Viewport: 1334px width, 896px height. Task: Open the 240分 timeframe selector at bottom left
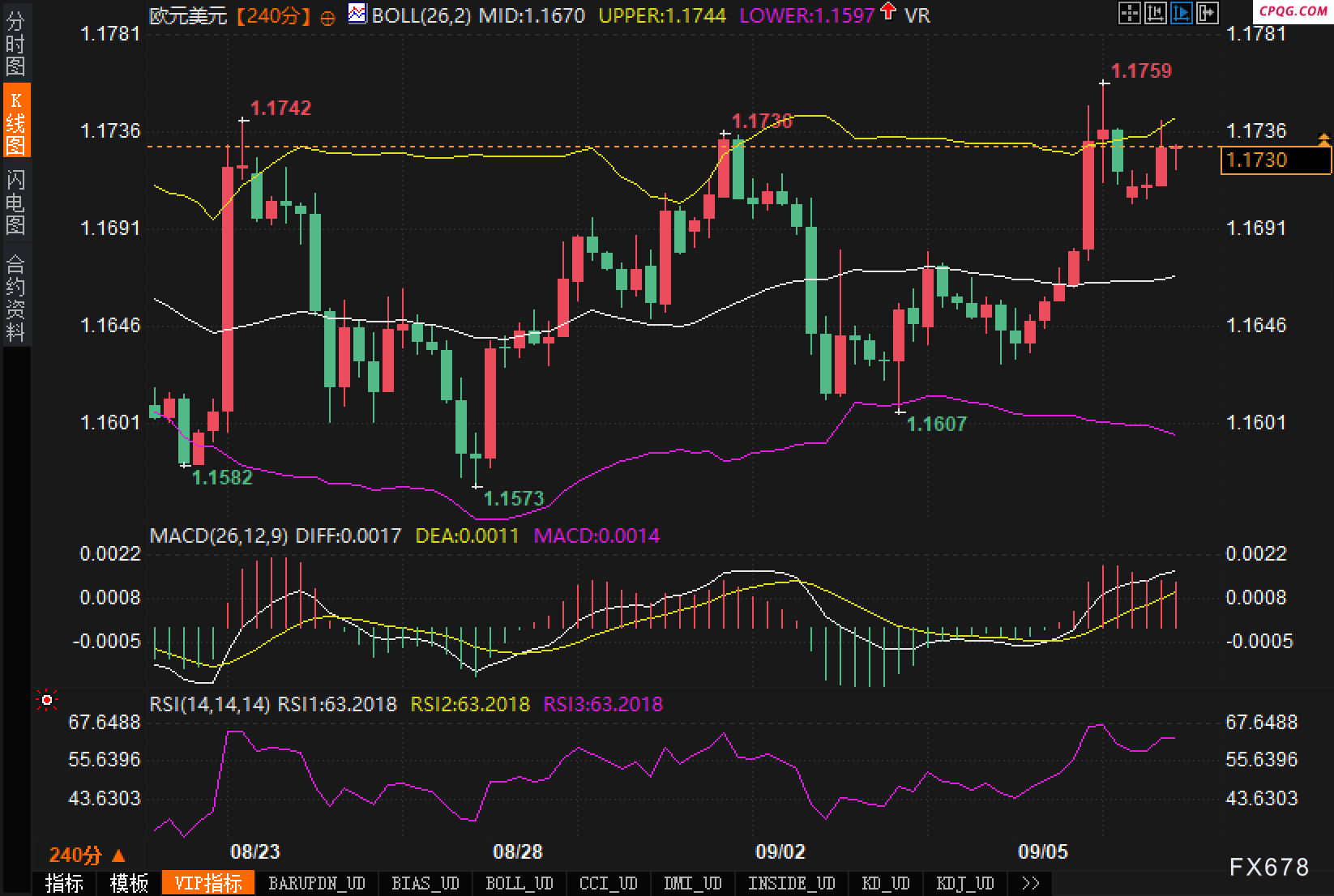87,855
